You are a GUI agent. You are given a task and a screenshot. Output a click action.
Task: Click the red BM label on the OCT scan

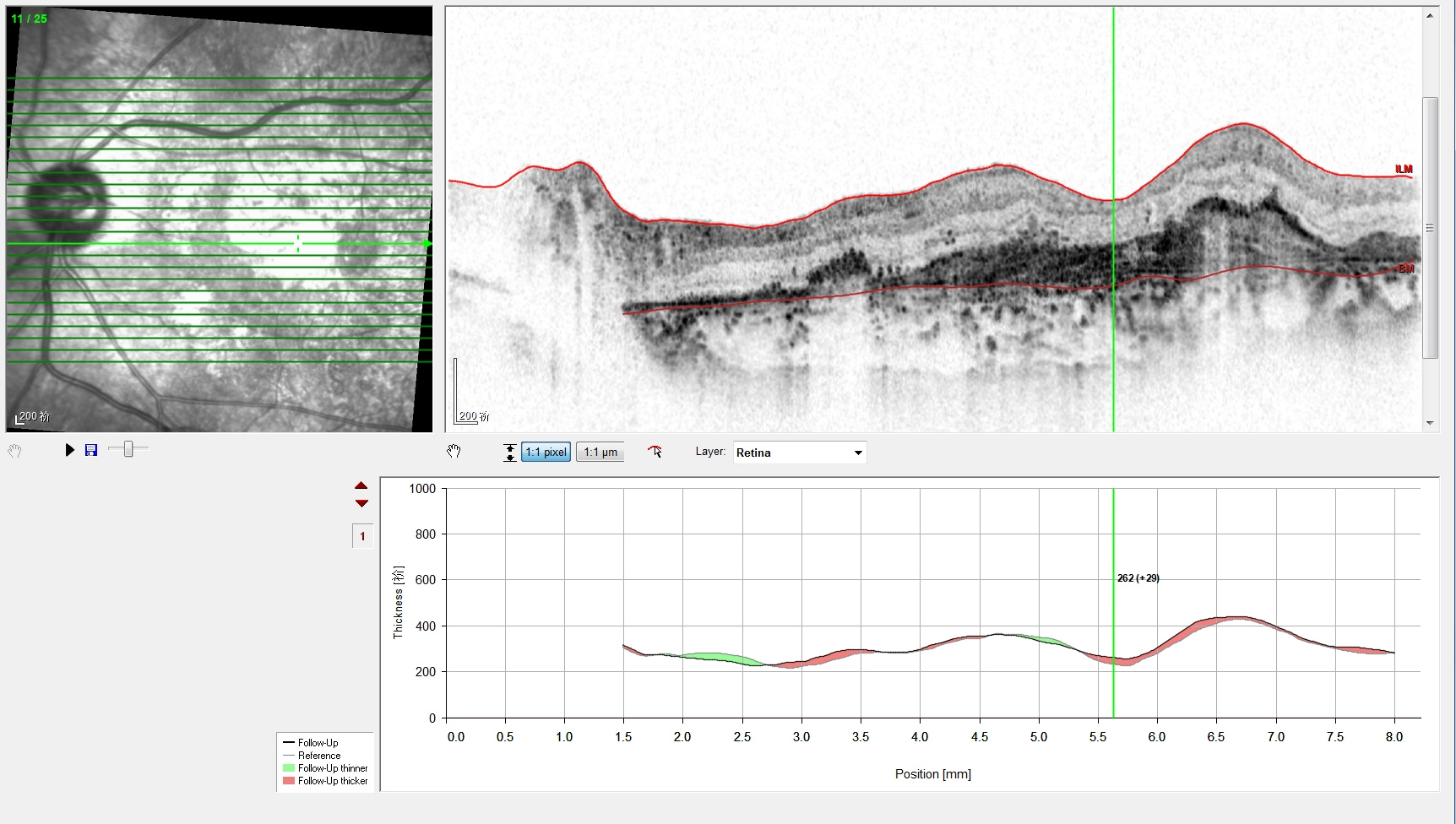(1406, 268)
